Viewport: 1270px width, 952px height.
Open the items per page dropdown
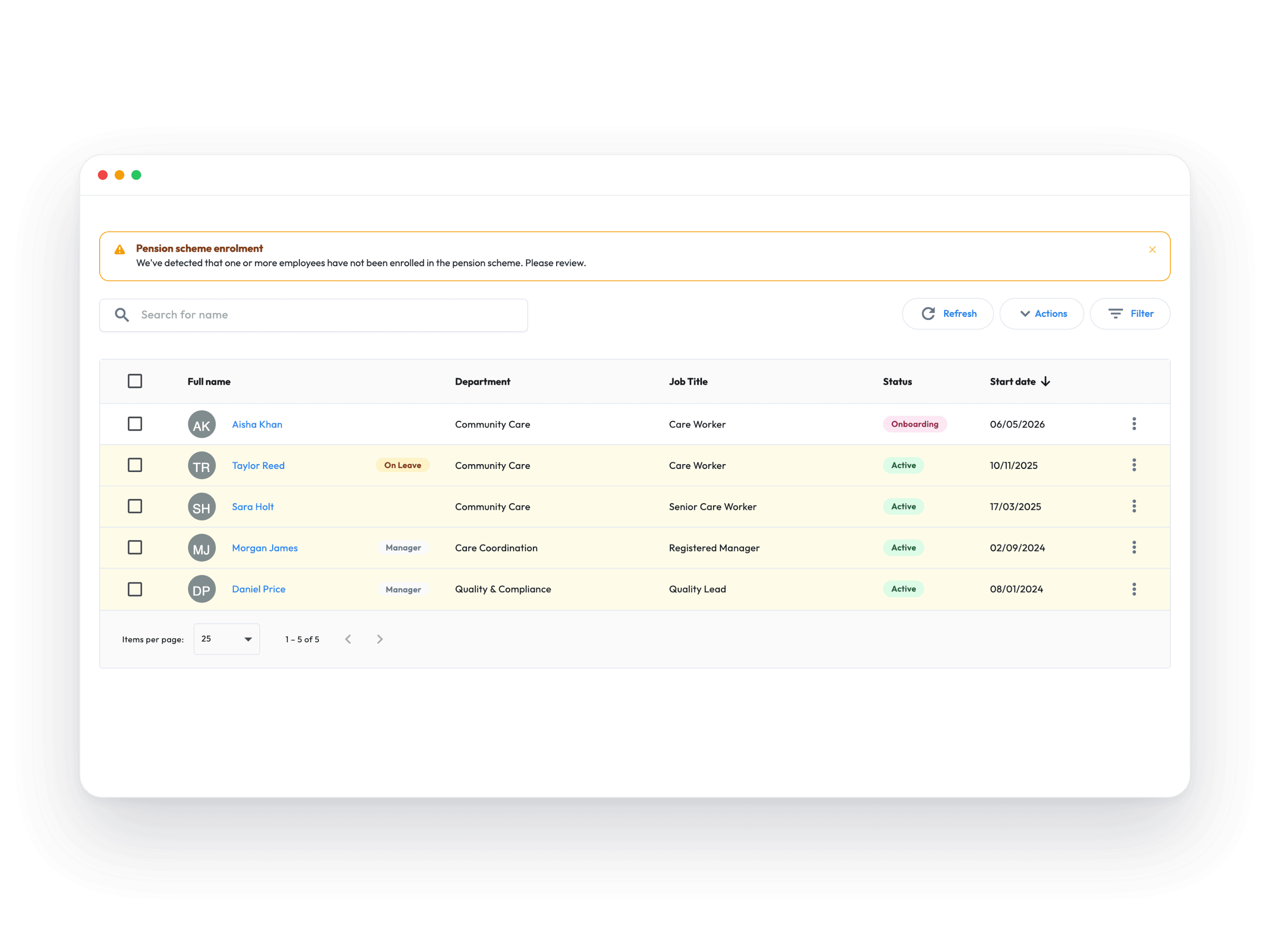[x=227, y=639]
